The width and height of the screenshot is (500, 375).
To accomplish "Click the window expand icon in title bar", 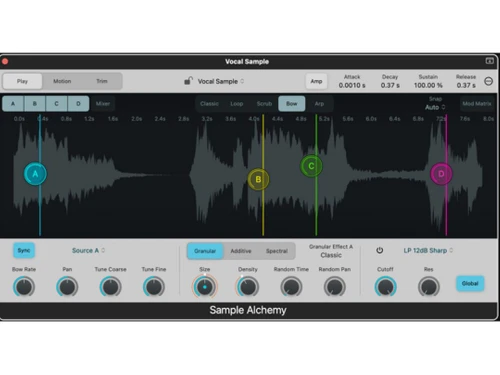I will (x=489, y=61).
